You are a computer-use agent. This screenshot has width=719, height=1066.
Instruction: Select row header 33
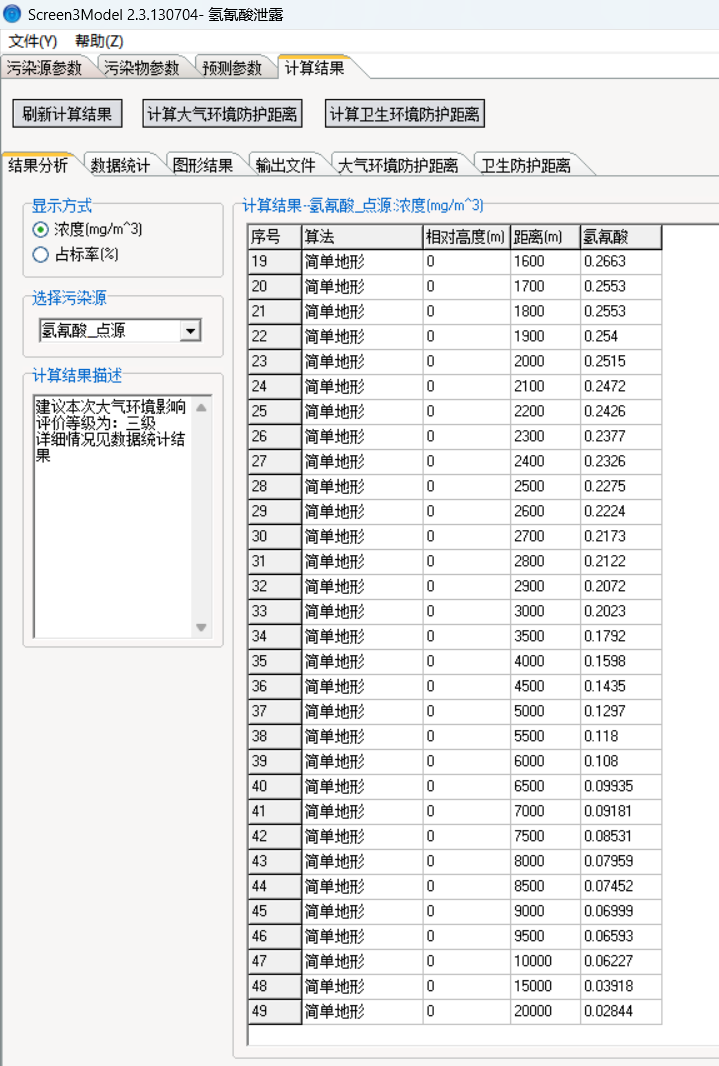coord(275,611)
